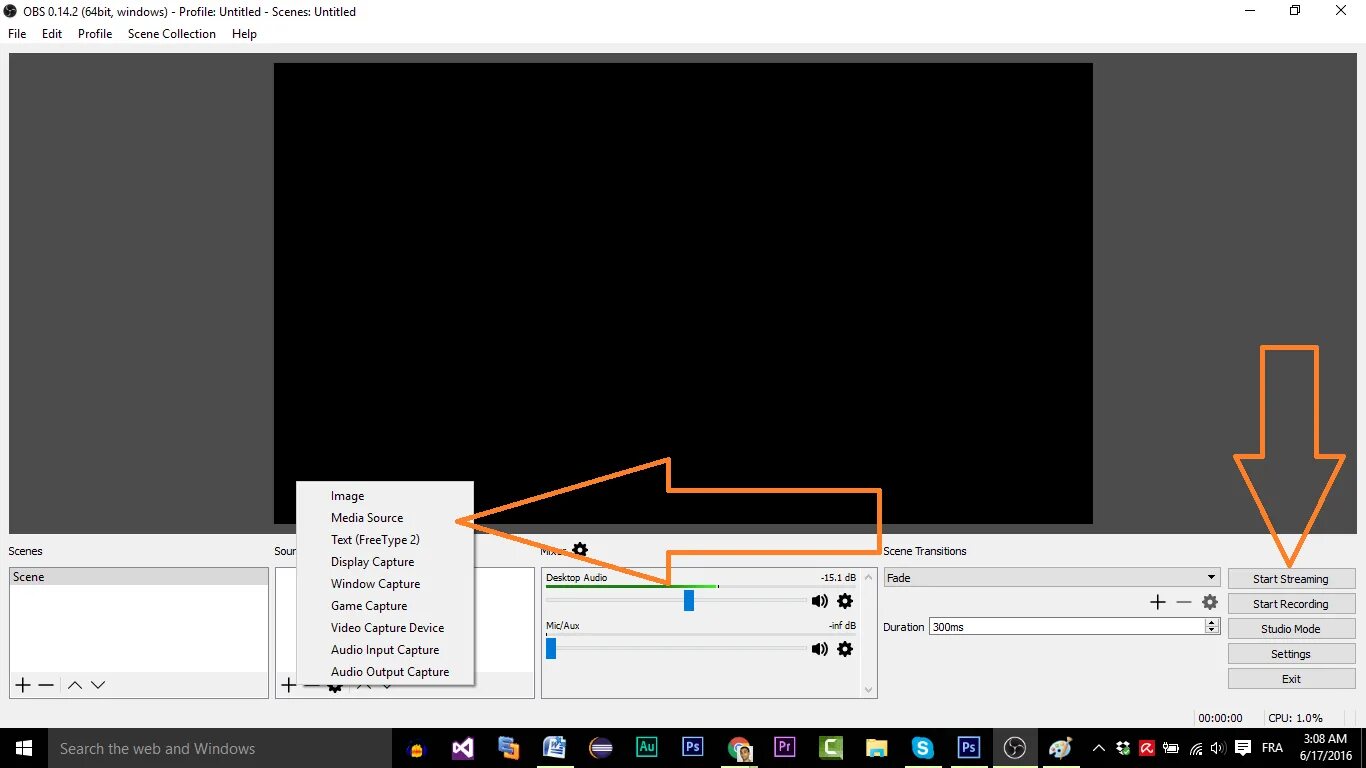The image size is (1366, 768).
Task: Move scene up with the up arrow
Action: [x=74, y=685]
